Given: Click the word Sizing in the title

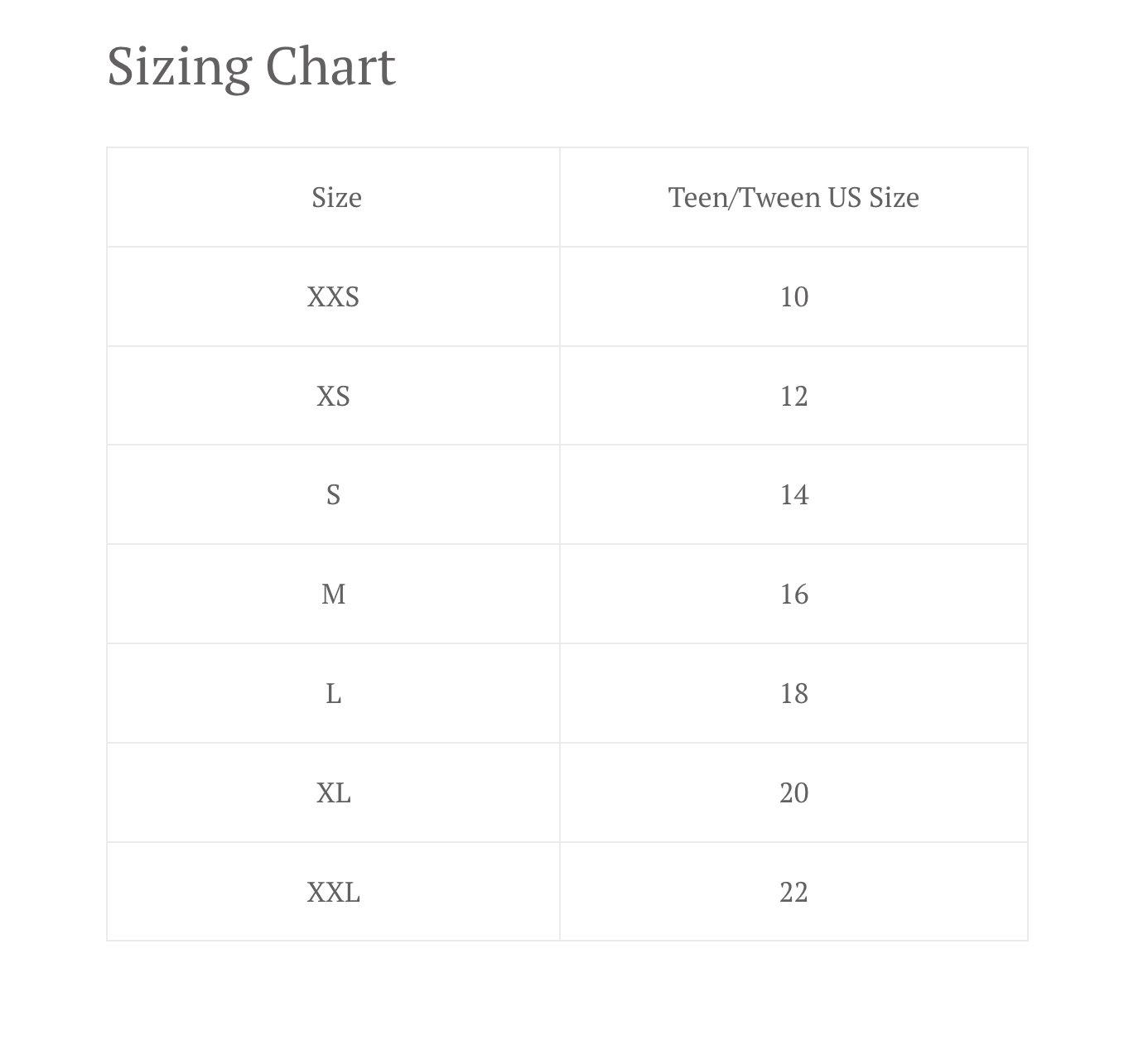Looking at the screenshot, I should 179,68.
